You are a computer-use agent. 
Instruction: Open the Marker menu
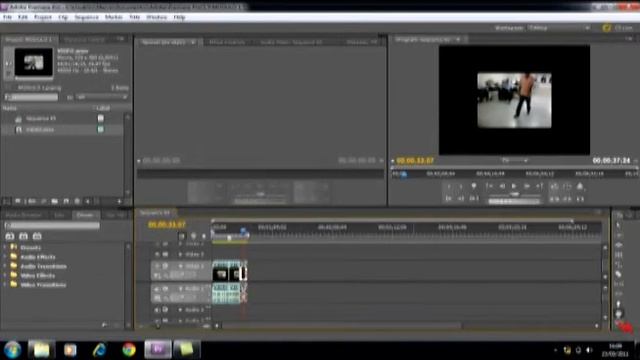(113, 17)
